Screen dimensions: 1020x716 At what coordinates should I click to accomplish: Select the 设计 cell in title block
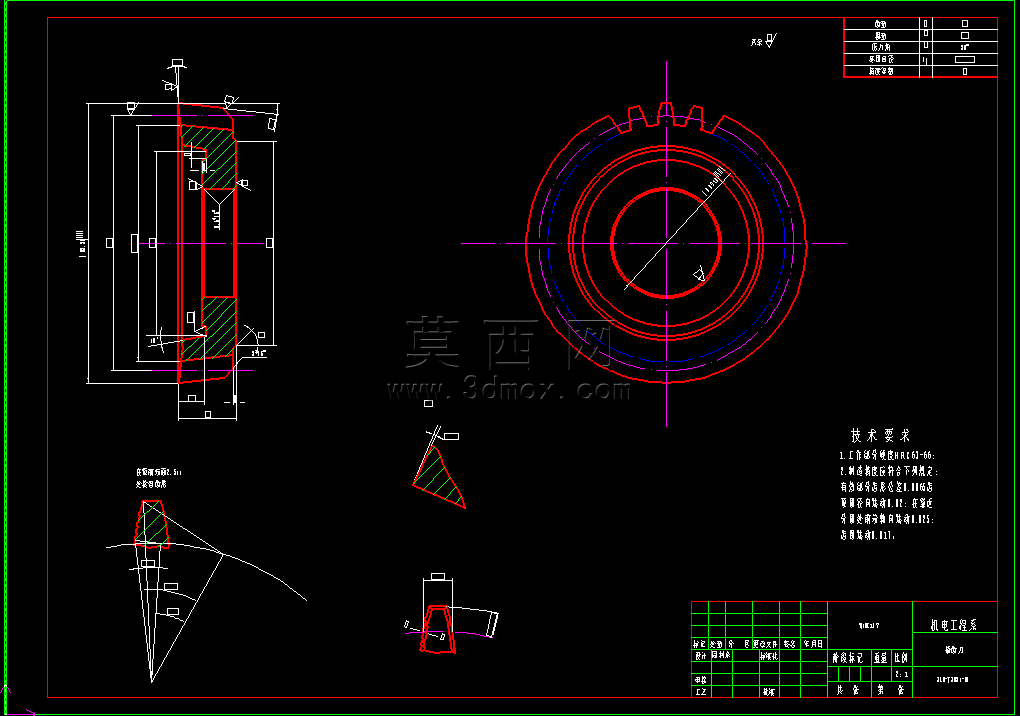700,656
